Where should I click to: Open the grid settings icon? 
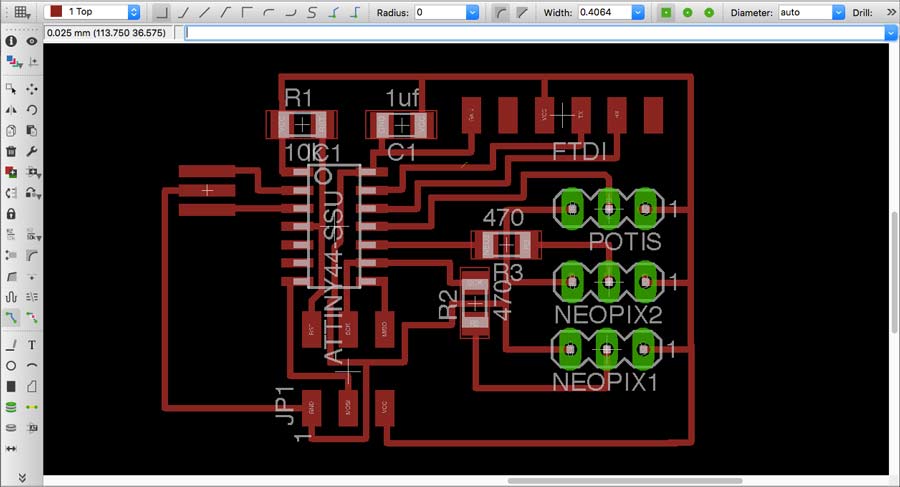[22, 12]
